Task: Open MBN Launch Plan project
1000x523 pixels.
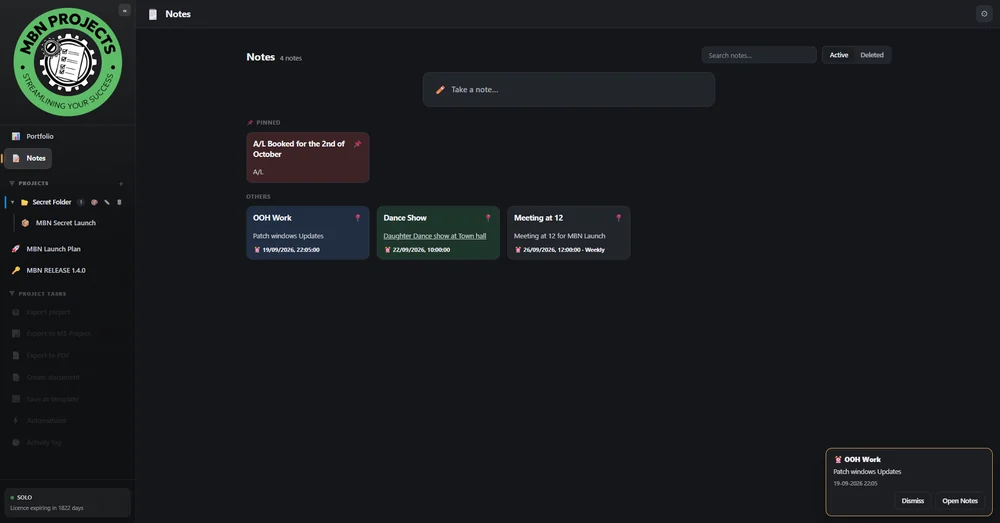Action: pos(53,249)
